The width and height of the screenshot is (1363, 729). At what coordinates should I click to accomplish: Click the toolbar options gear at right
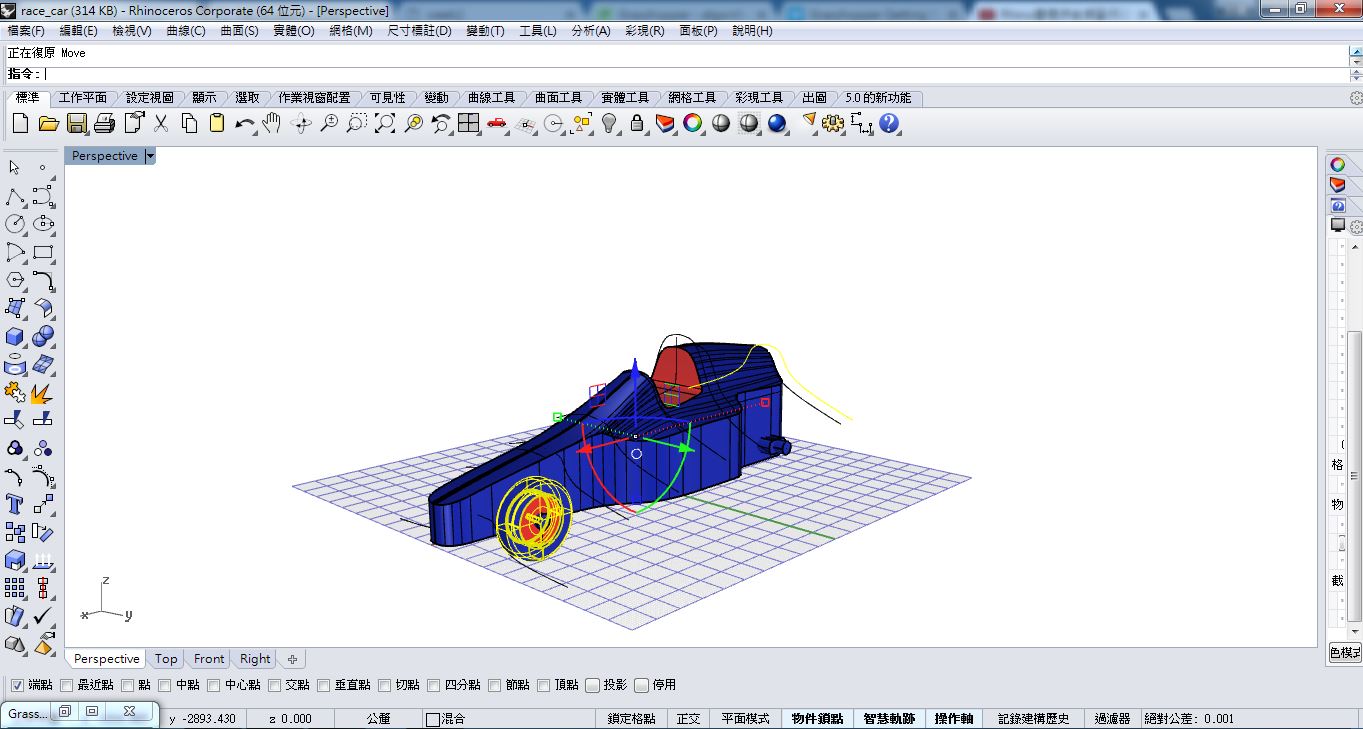(x=1356, y=98)
